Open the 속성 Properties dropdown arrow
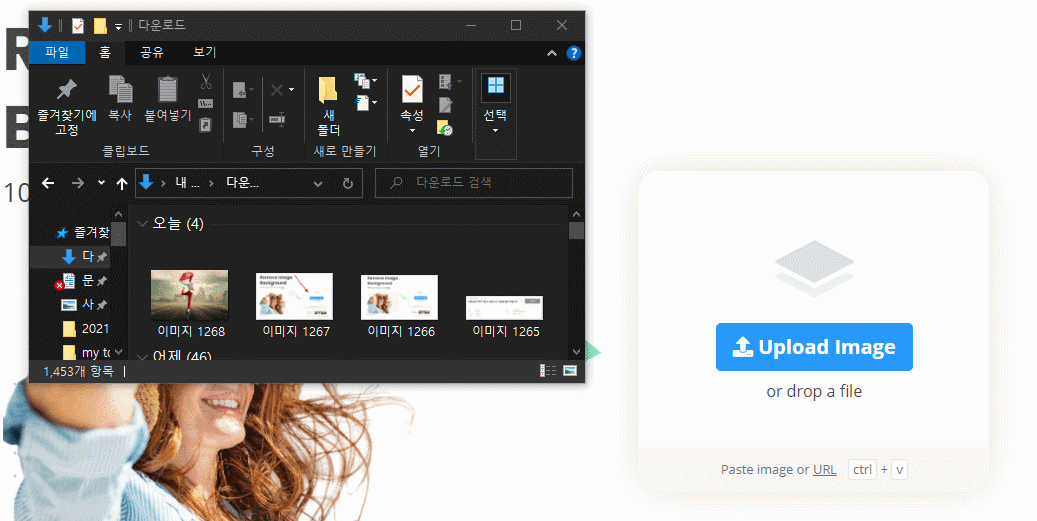 (x=412, y=130)
